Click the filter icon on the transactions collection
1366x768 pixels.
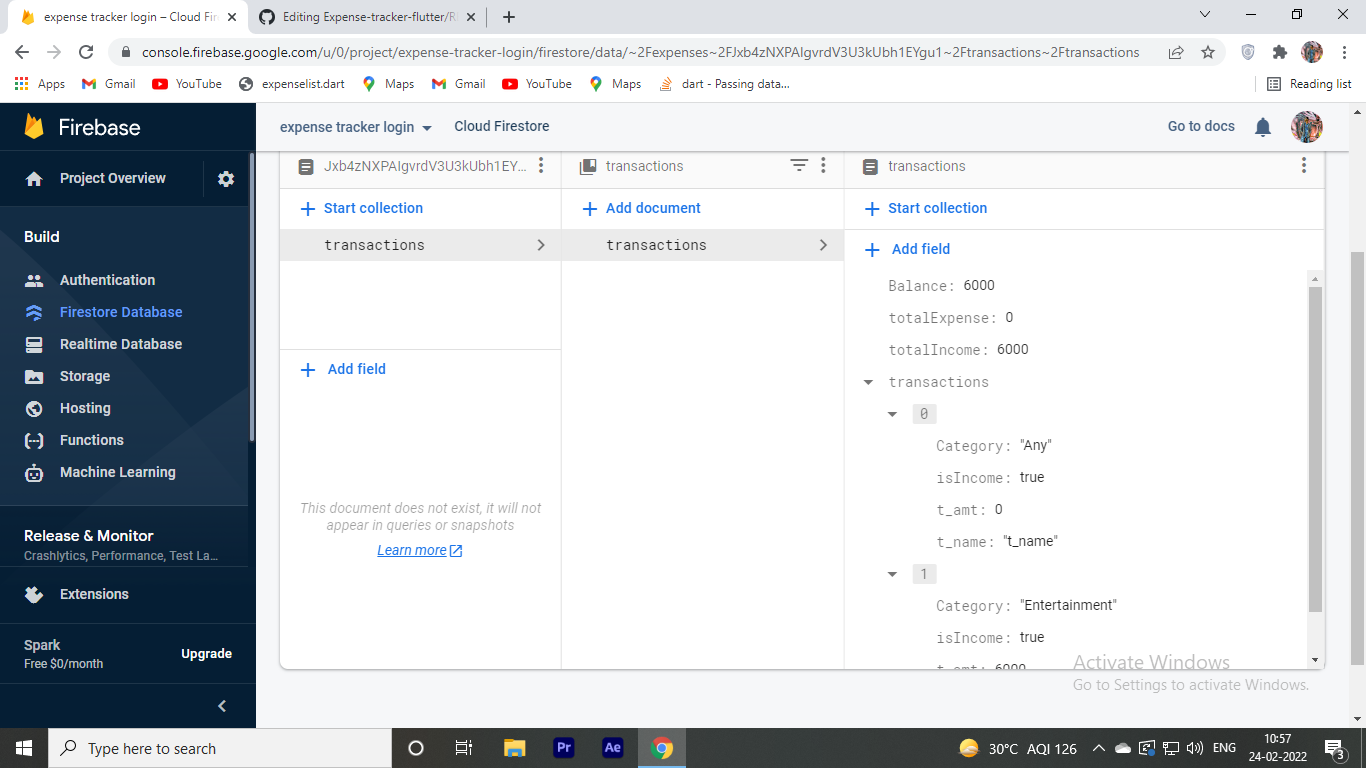click(798, 166)
